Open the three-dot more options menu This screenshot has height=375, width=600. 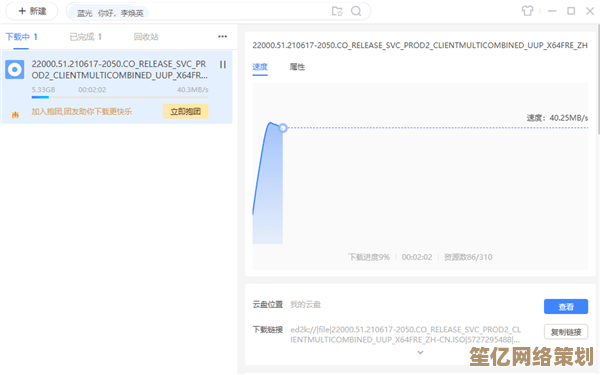pyautogui.click(x=222, y=36)
